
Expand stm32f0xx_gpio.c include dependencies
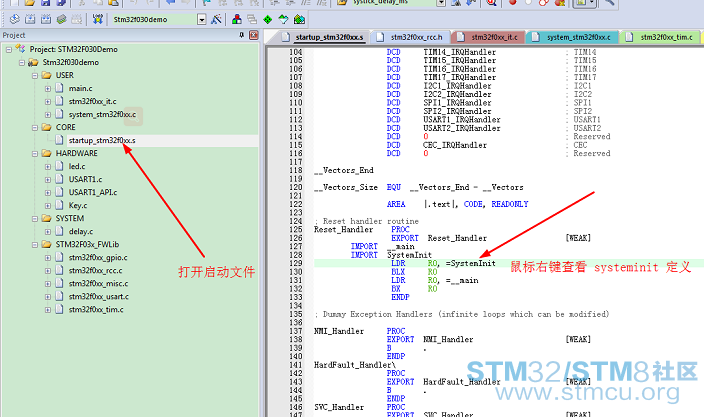(x=48, y=258)
